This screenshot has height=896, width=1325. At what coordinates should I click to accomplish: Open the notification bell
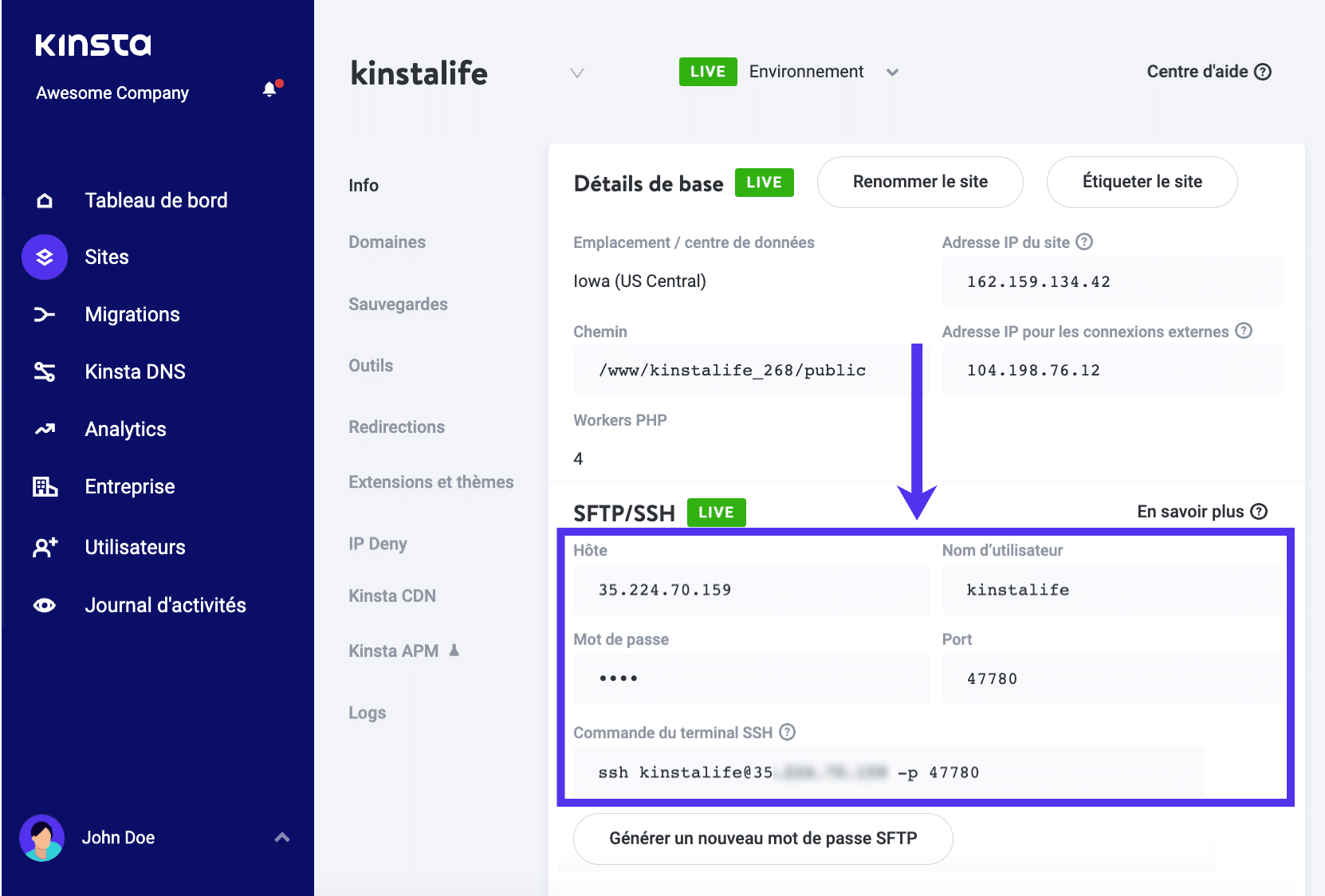tap(269, 90)
